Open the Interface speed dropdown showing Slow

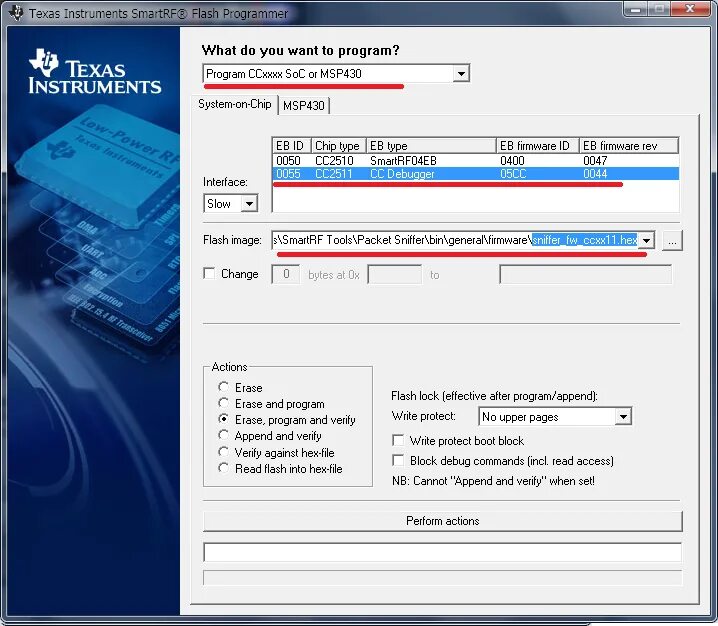coord(231,203)
